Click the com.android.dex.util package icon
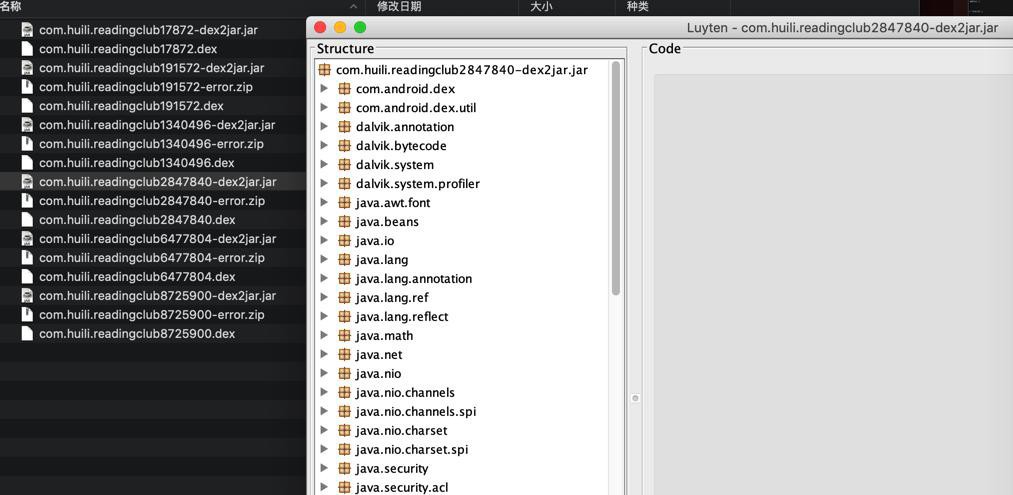This screenshot has height=495, width=1013. coord(344,108)
